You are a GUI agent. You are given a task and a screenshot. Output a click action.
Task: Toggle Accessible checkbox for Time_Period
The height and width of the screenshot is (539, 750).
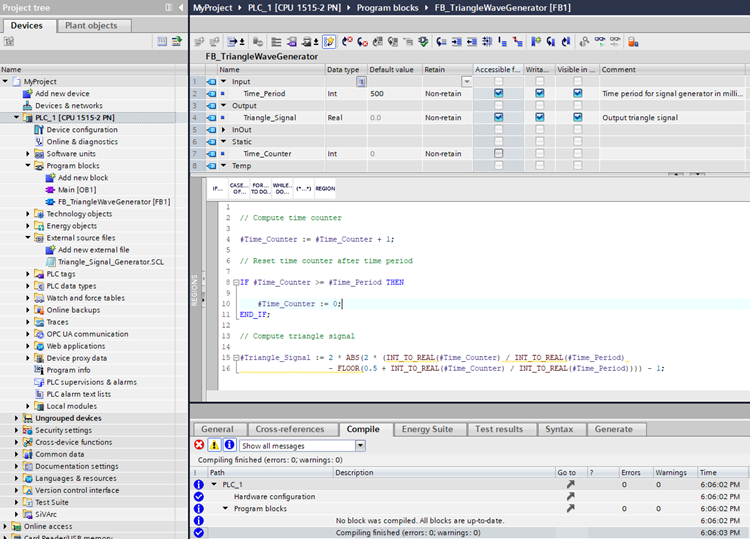(498, 93)
